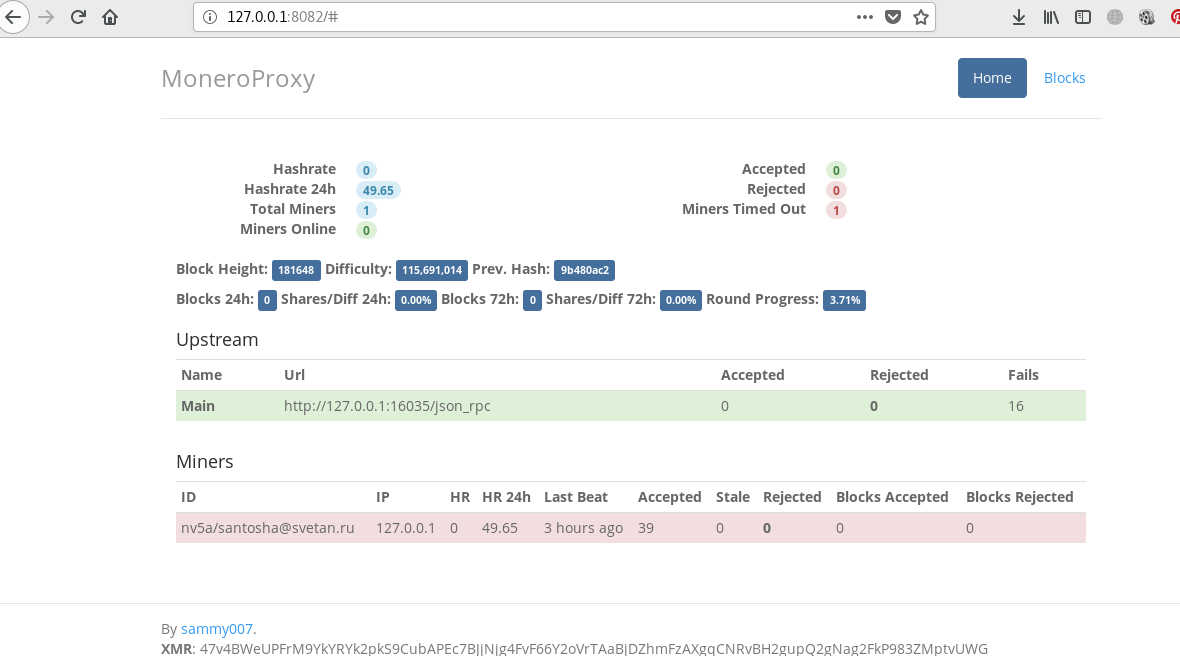This screenshot has height=656, width=1180.
Task: Click miner ID nv5a/santosha@svetan.ru
Action: tap(267, 528)
